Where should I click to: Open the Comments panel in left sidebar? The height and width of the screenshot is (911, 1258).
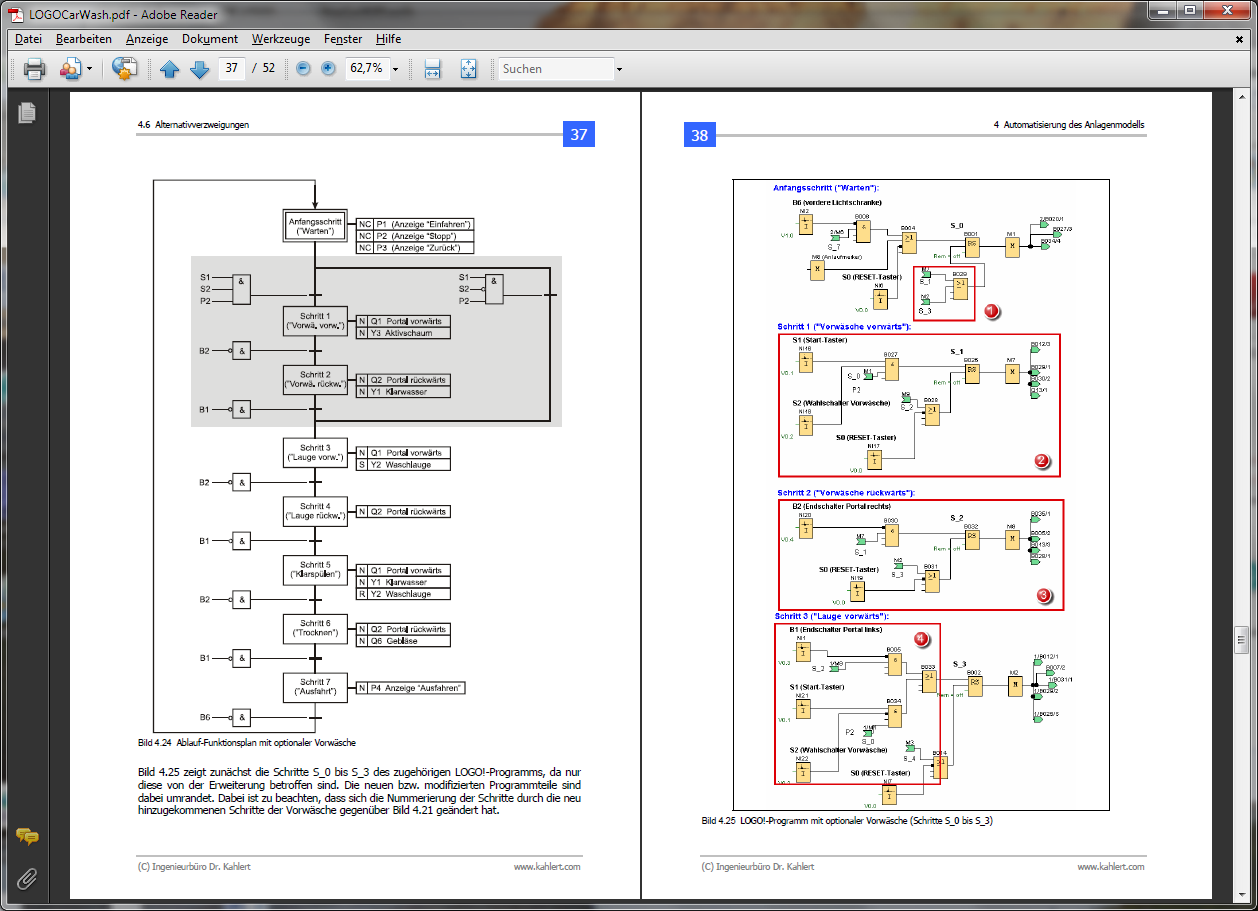pos(27,837)
